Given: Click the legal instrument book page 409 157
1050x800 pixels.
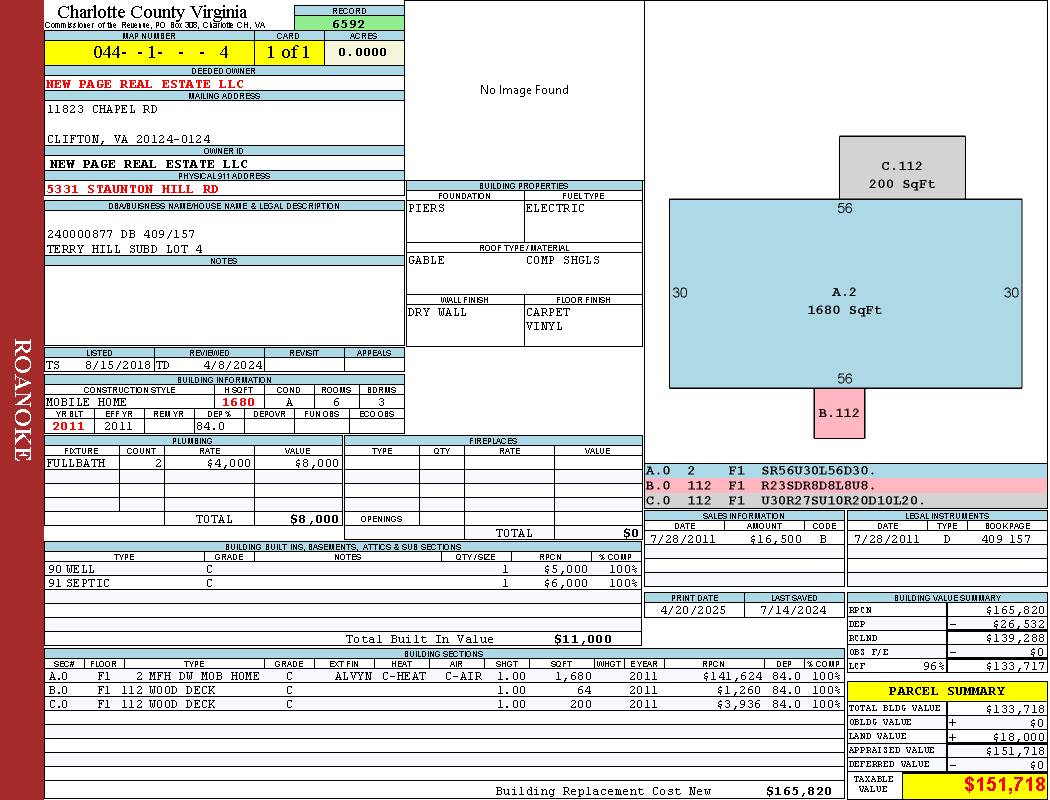Looking at the screenshot, I should [1005, 539].
